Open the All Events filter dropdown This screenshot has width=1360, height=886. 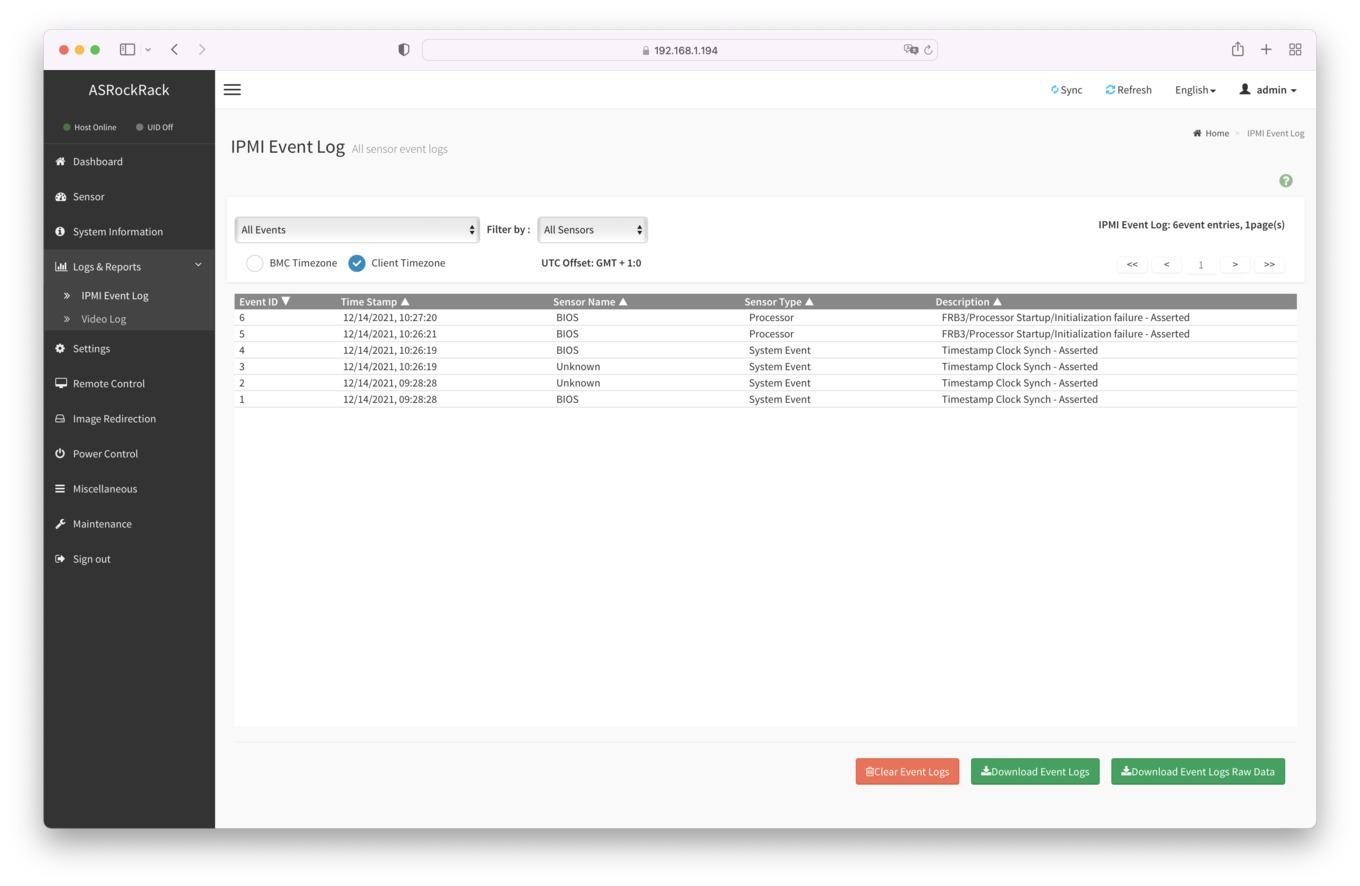(x=357, y=230)
